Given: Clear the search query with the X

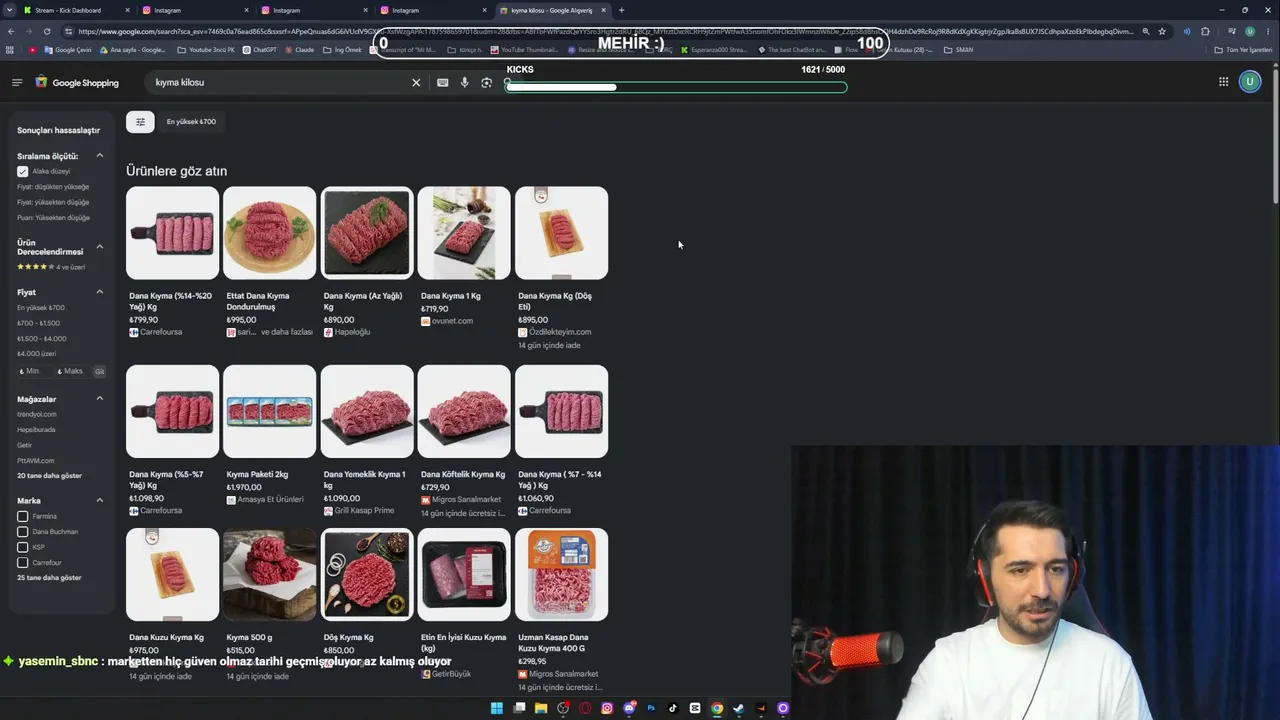Looking at the screenshot, I should coord(416,82).
